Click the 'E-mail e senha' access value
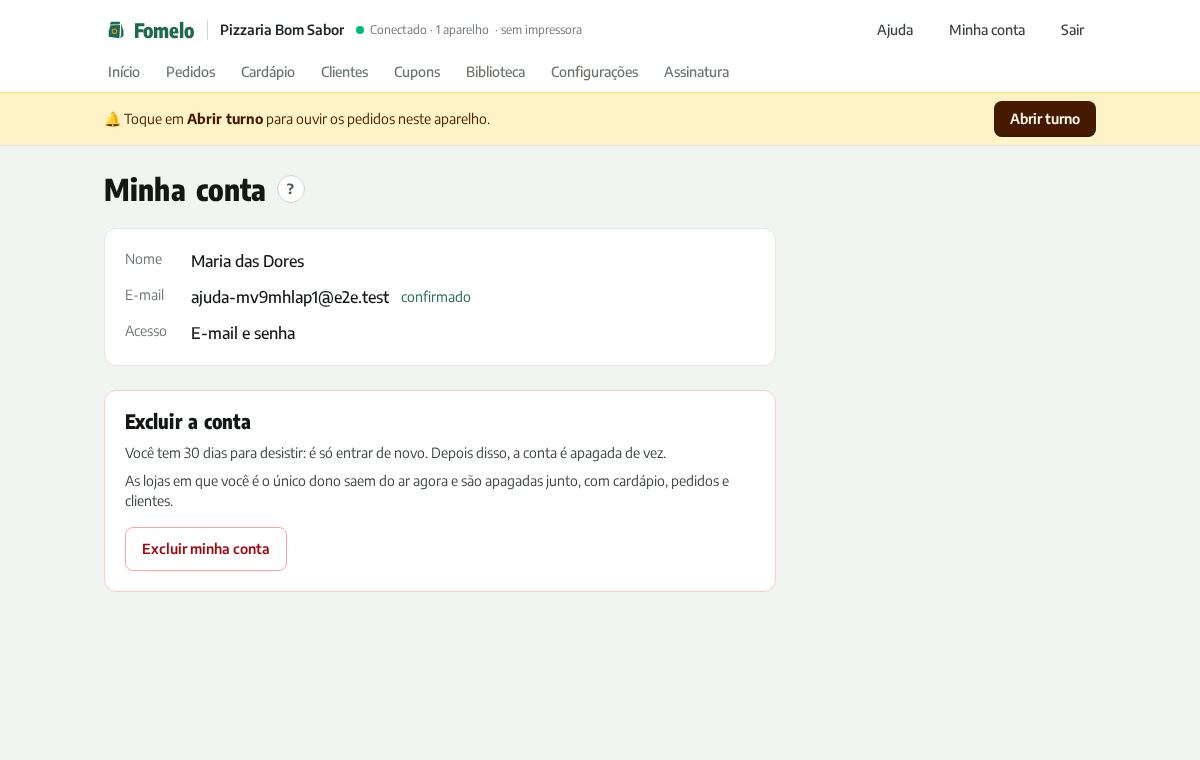The height and width of the screenshot is (760, 1200). tap(243, 333)
